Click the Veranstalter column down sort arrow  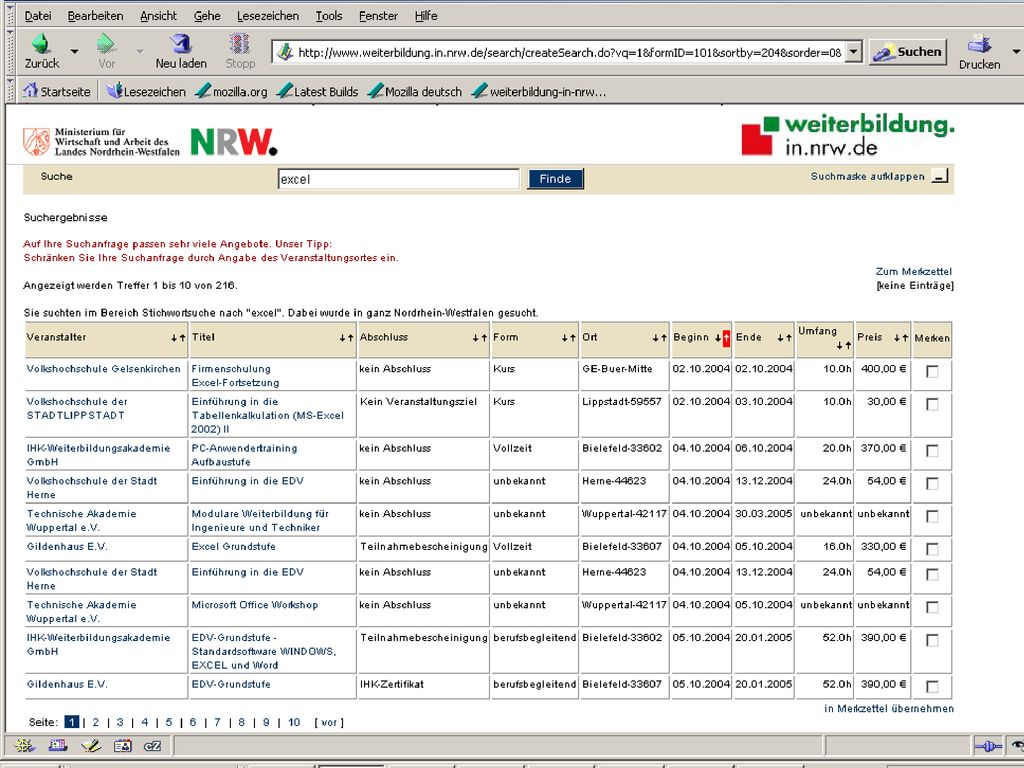(174, 338)
